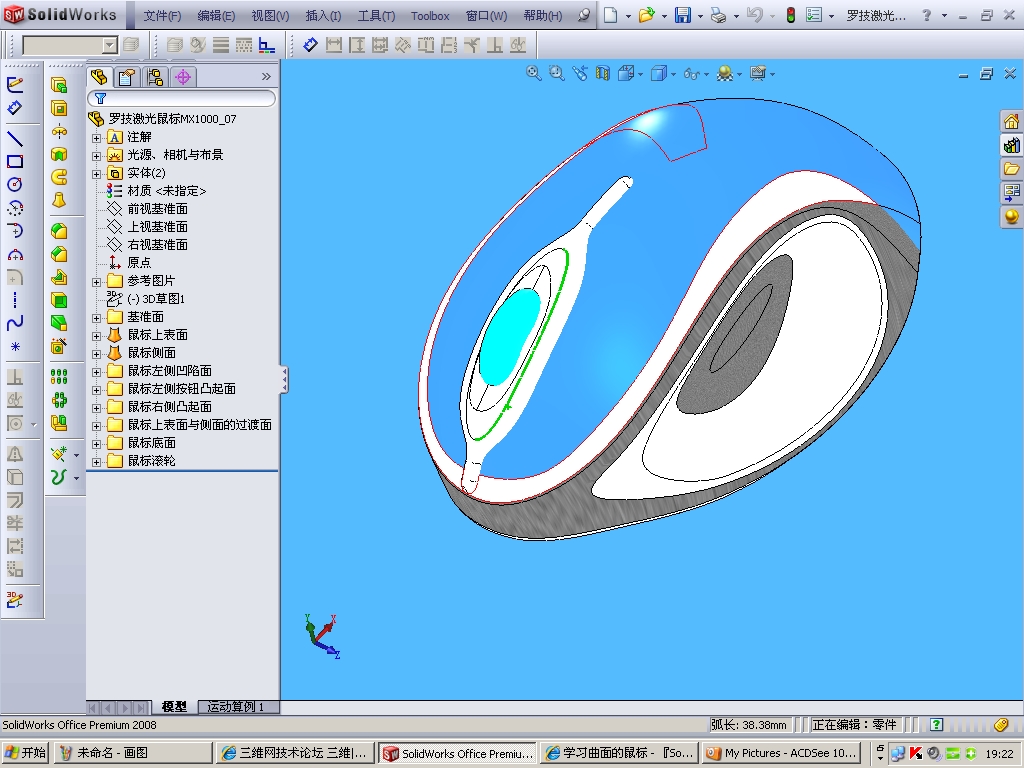Select the Point sketch tool
1024x768 pixels.
14,346
